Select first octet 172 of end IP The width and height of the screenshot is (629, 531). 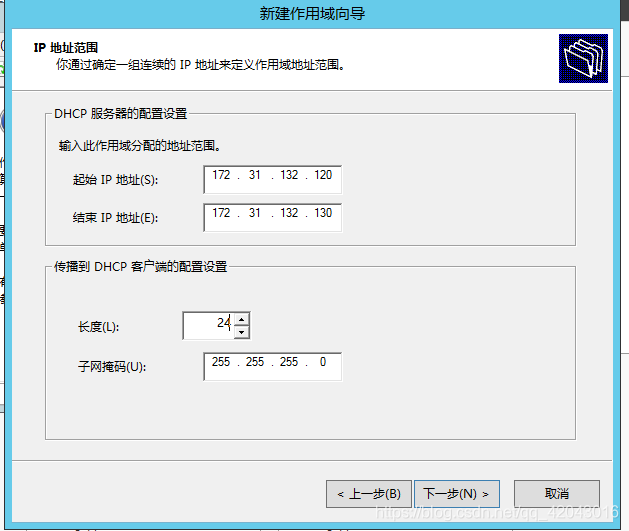[221, 213]
